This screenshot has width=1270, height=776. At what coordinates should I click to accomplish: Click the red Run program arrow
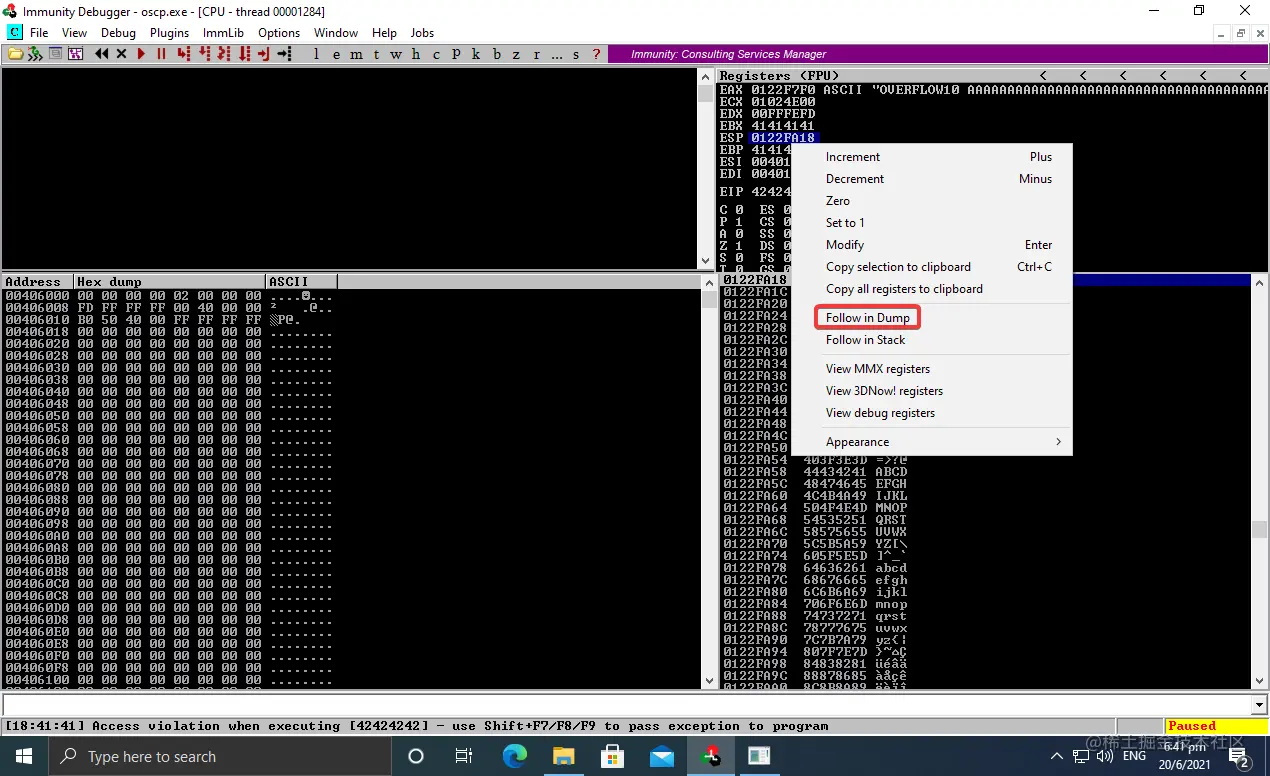tap(141, 54)
